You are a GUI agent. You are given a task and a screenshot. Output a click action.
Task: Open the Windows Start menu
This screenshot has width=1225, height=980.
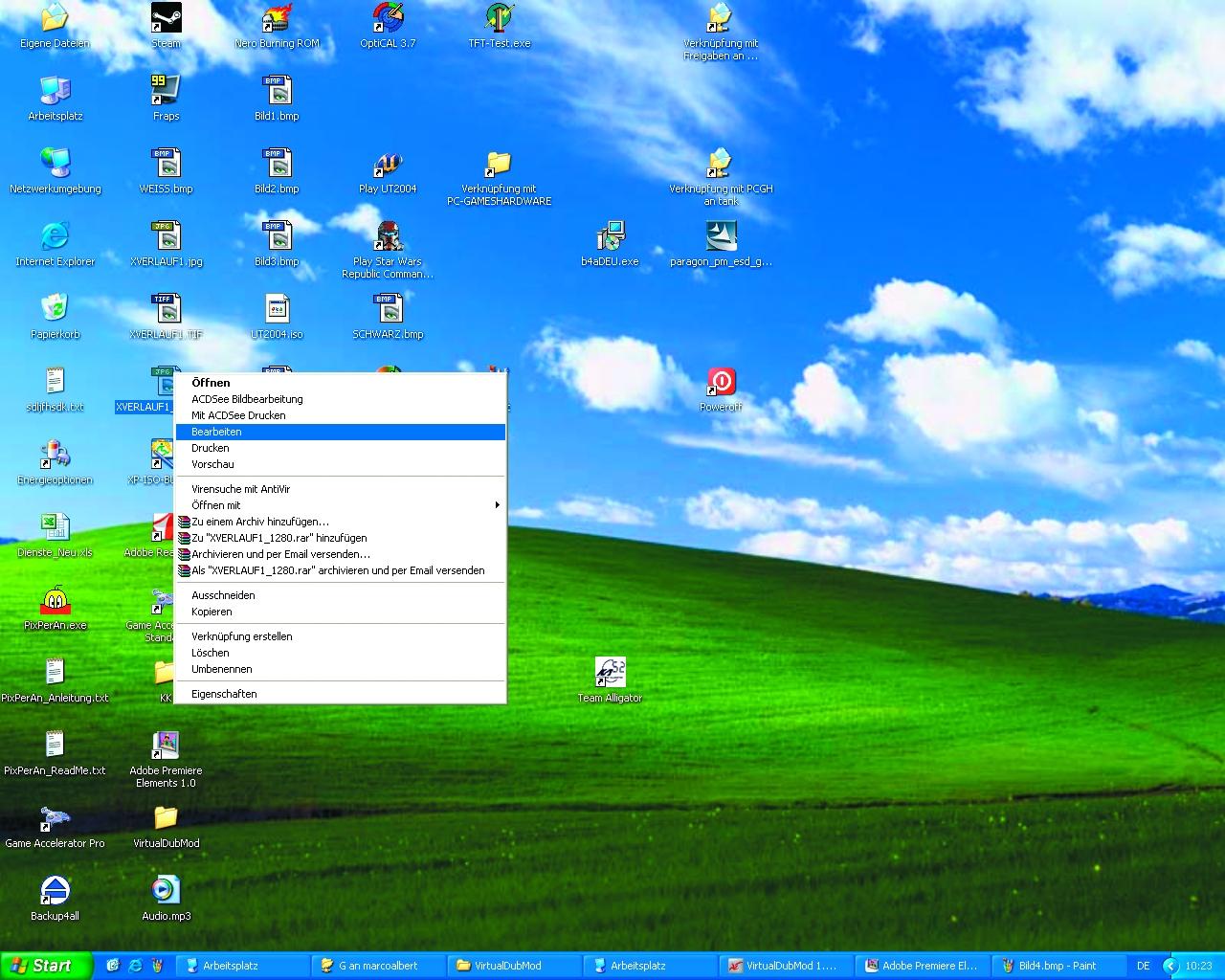(x=46, y=966)
